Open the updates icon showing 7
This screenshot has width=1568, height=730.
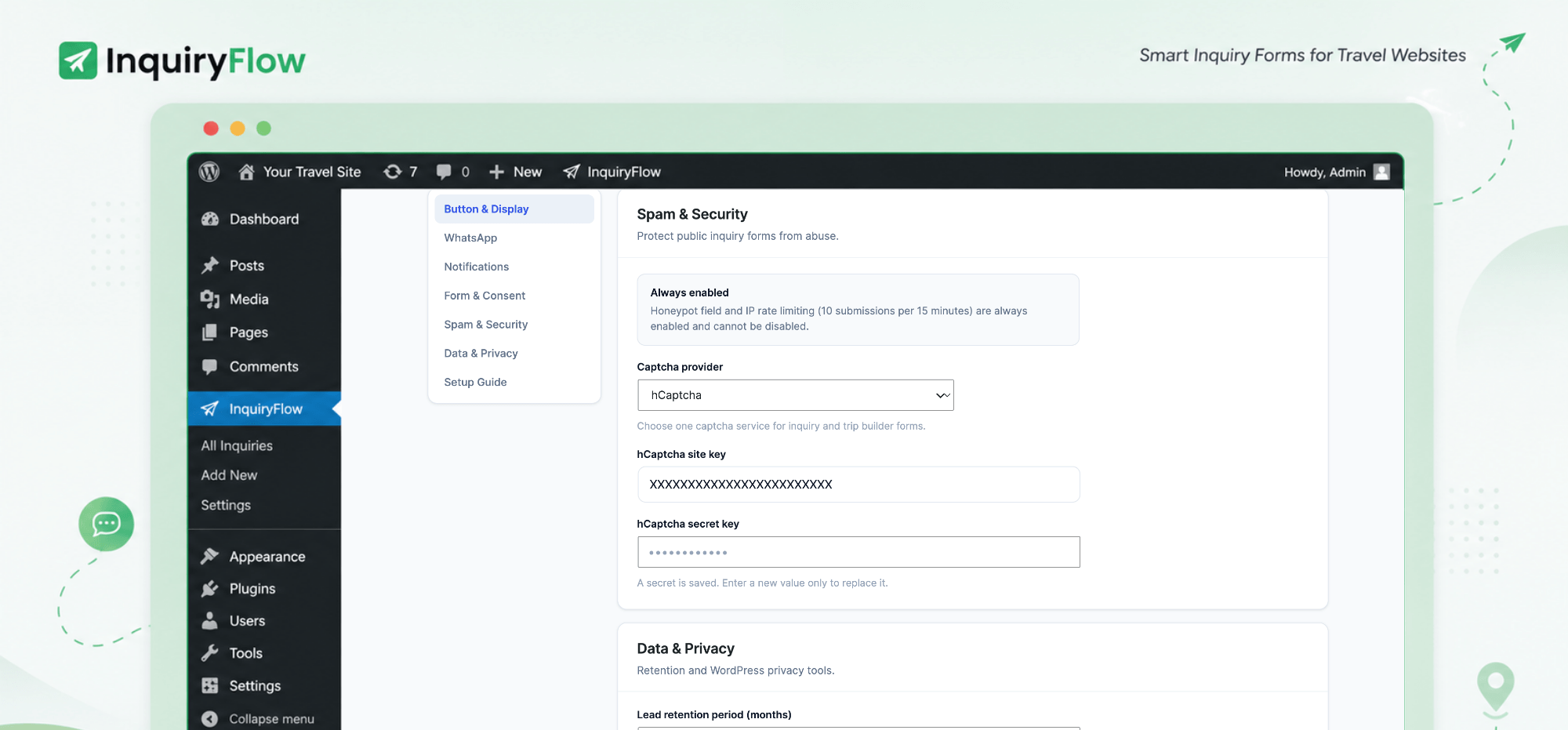(x=393, y=172)
